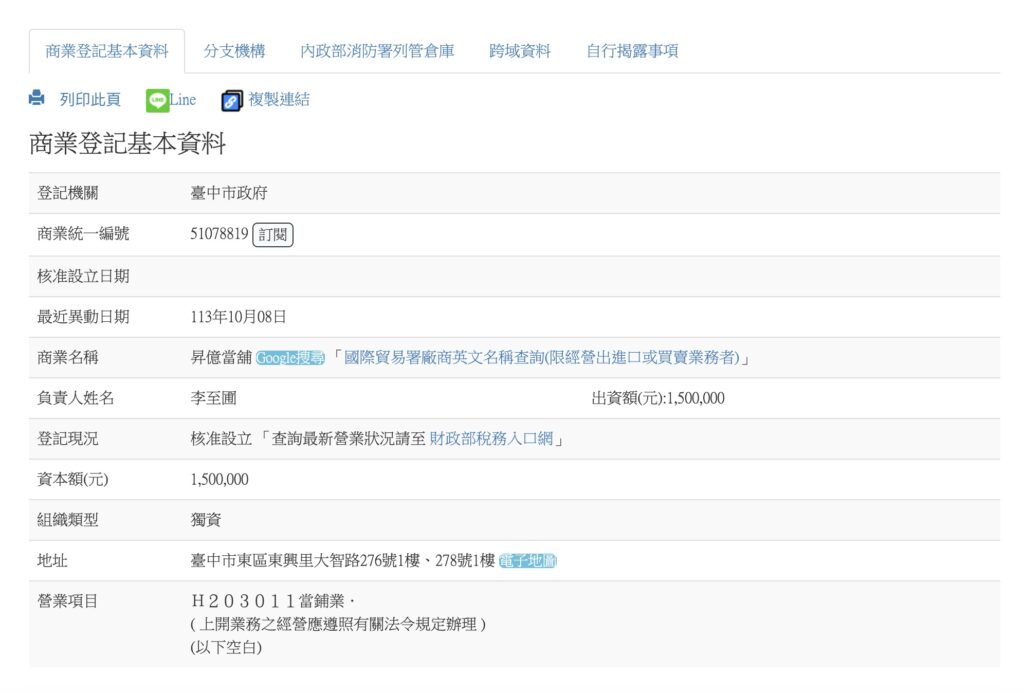Click the blue chain-link copy icon

pyautogui.click(x=232, y=99)
